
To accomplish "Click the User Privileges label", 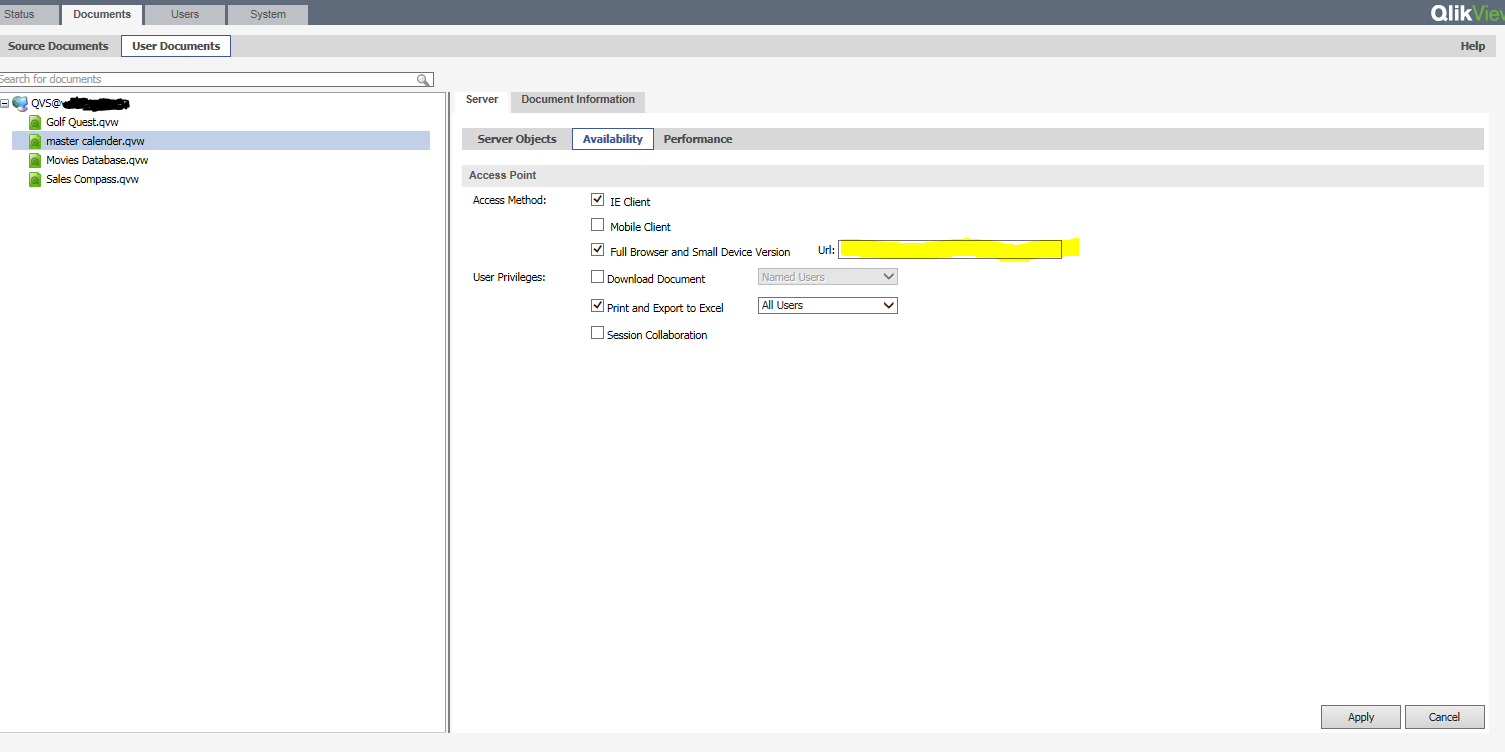I will [509, 277].
